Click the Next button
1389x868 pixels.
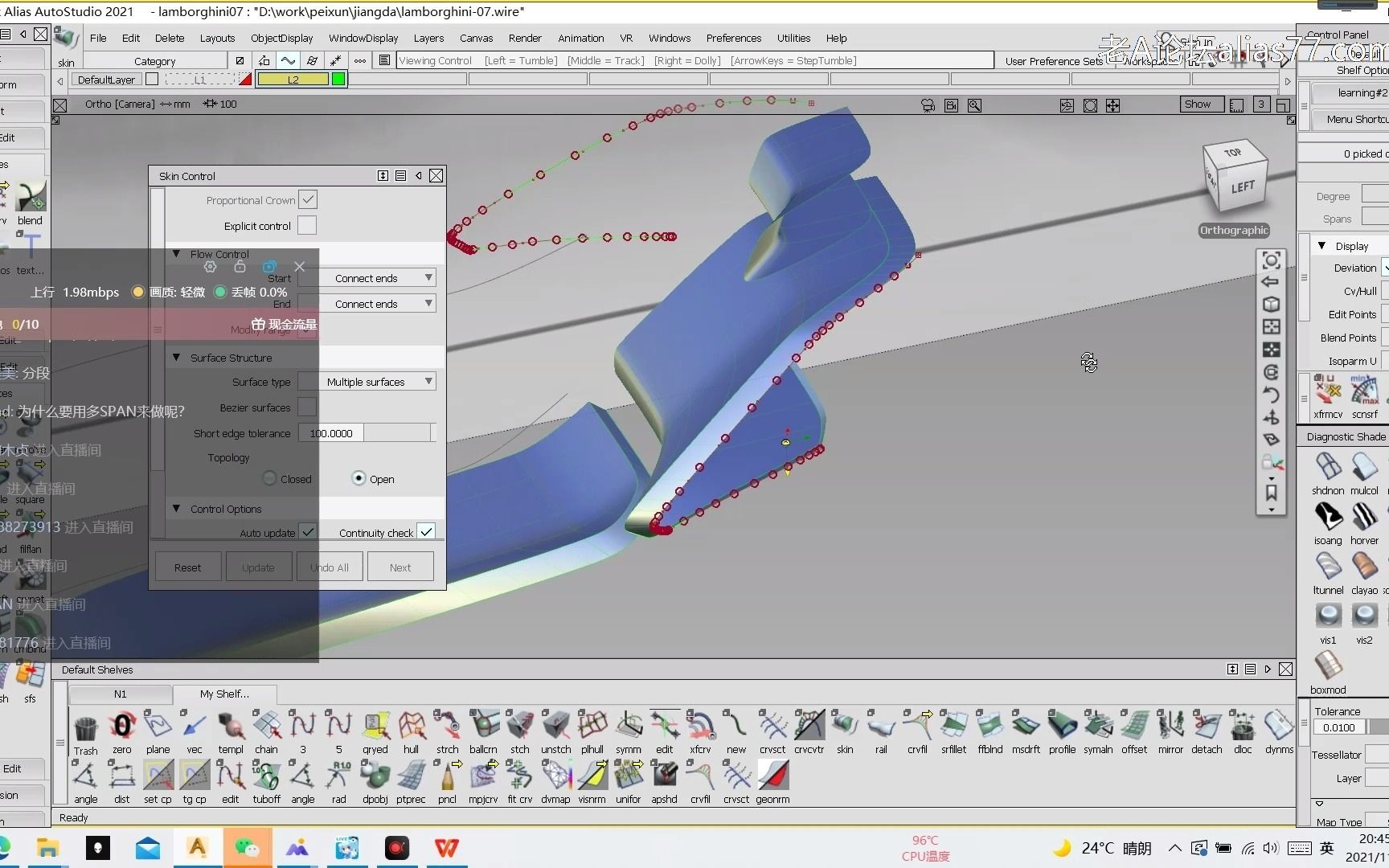[x=400, y=567]
